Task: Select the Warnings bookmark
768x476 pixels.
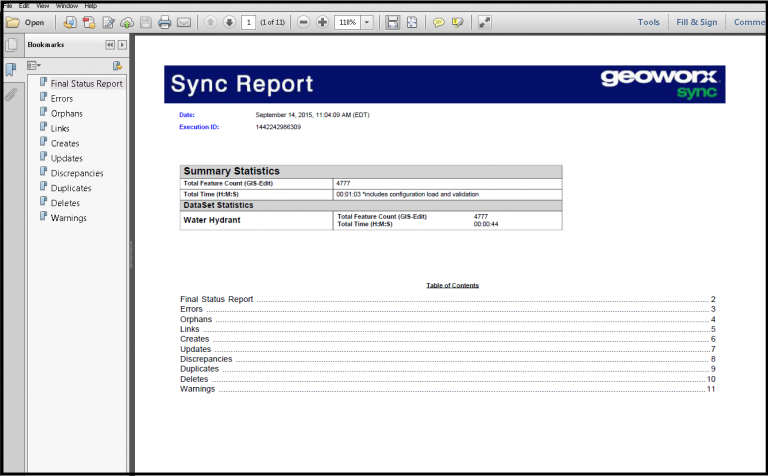Action: point(69,218)
